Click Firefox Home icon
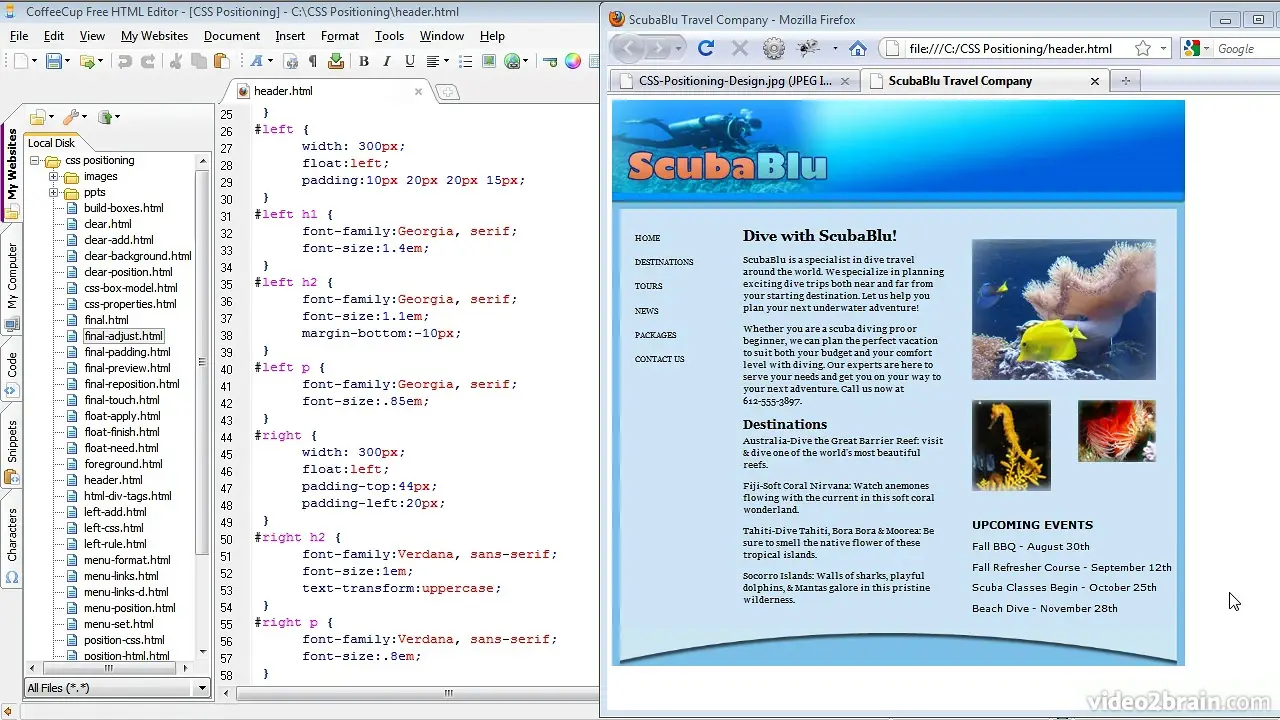The image size is (1280, 720). (857, 48)
